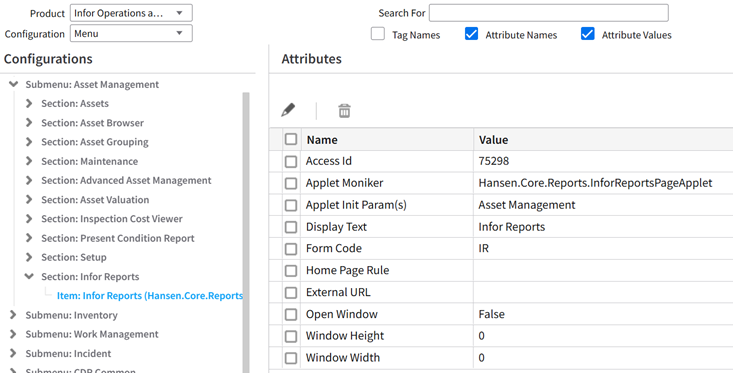Click the Form Code value IR
The image size is (733, 373).
(483, 249)
